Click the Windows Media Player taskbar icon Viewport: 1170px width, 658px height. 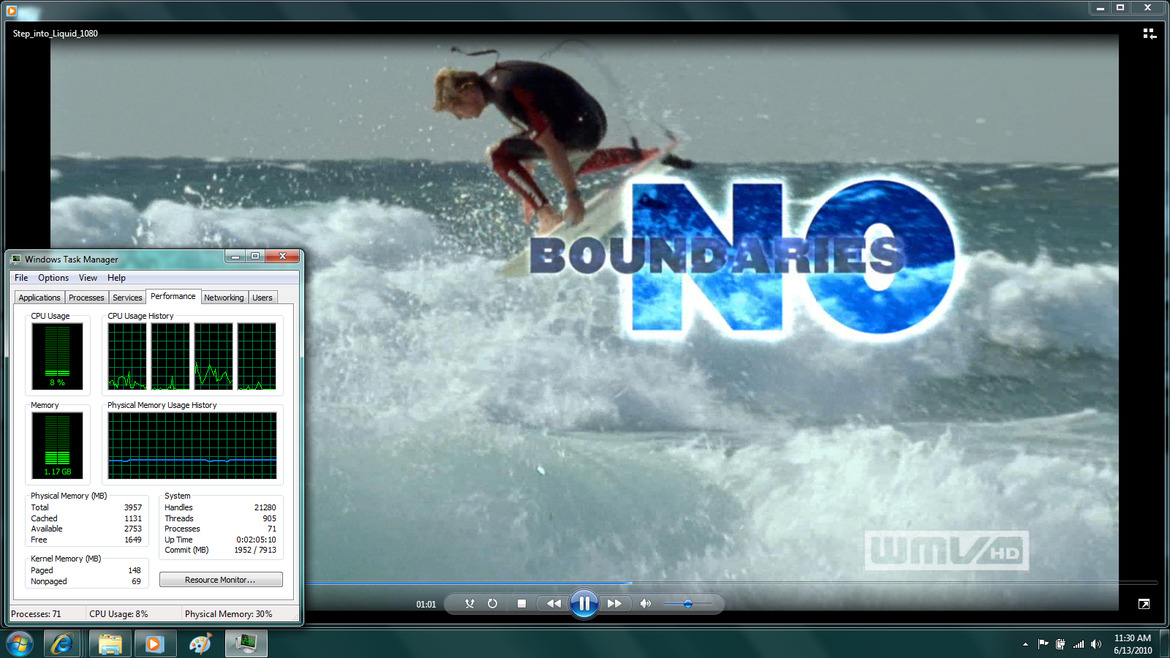(x=154, y=643)
